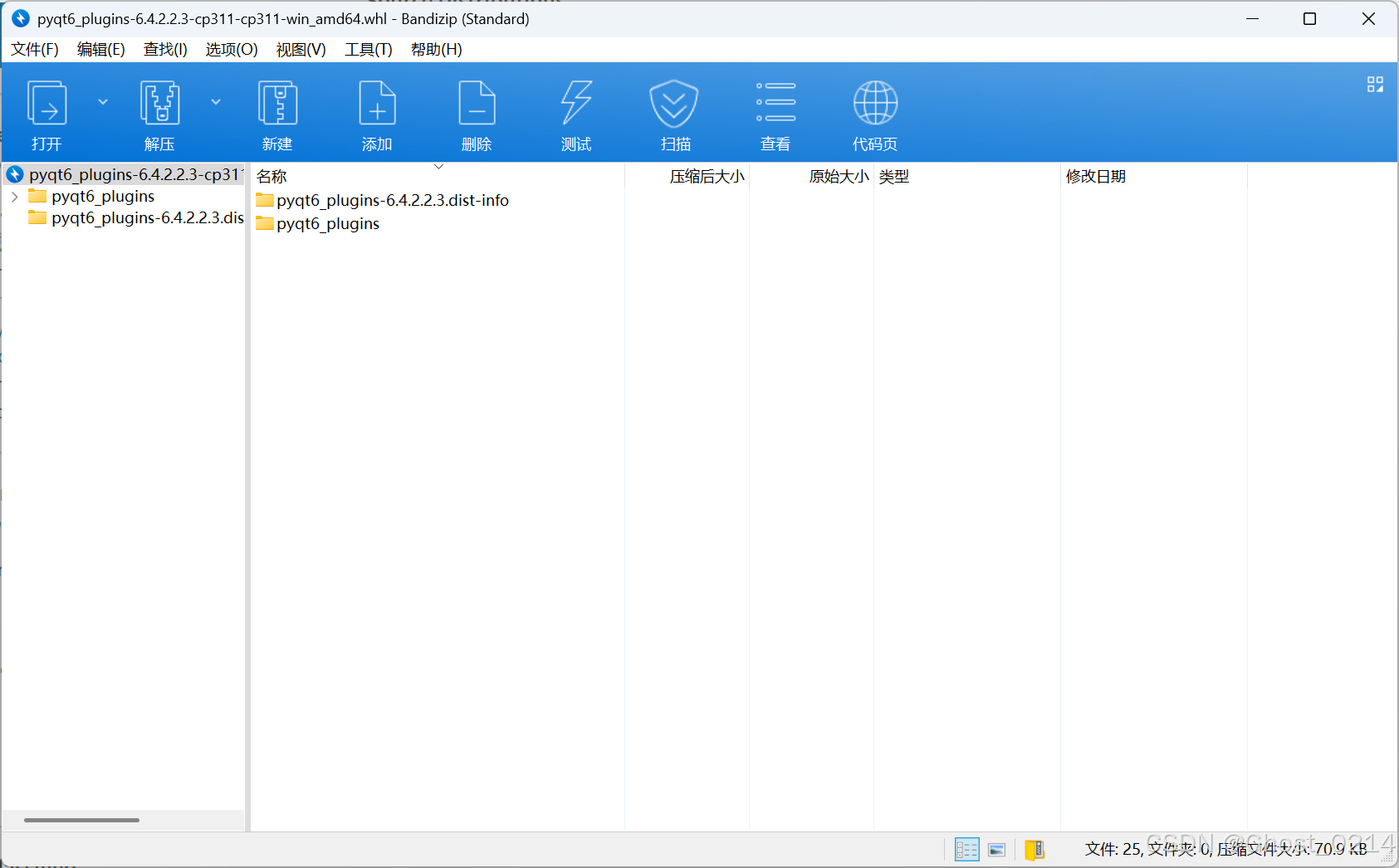Click the Scan (扫描) shield icon
This screenshot has height=868, width=1399.
(x=673, y=103)
